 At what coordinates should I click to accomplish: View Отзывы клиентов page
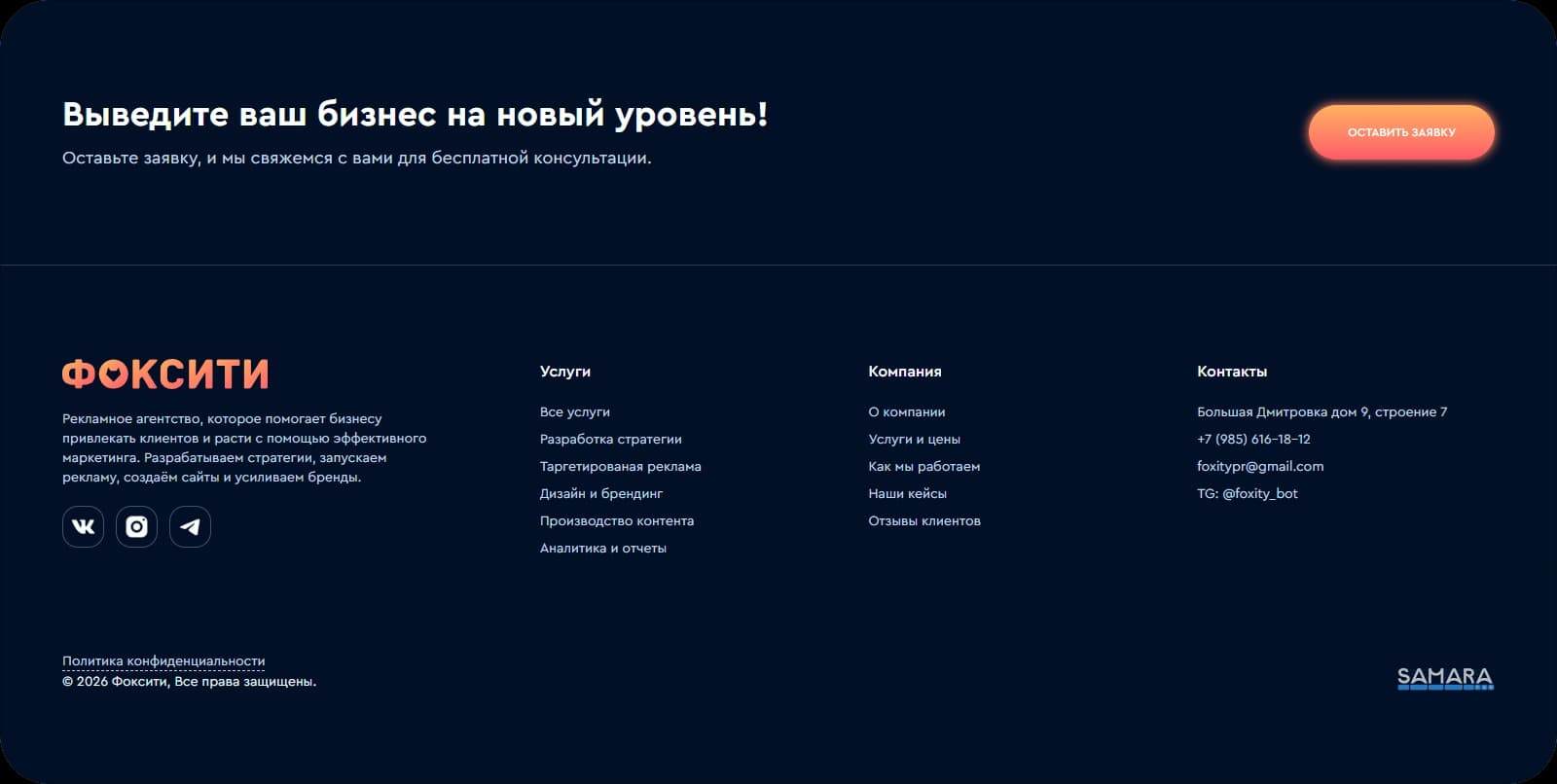click(x=924, y=521)
